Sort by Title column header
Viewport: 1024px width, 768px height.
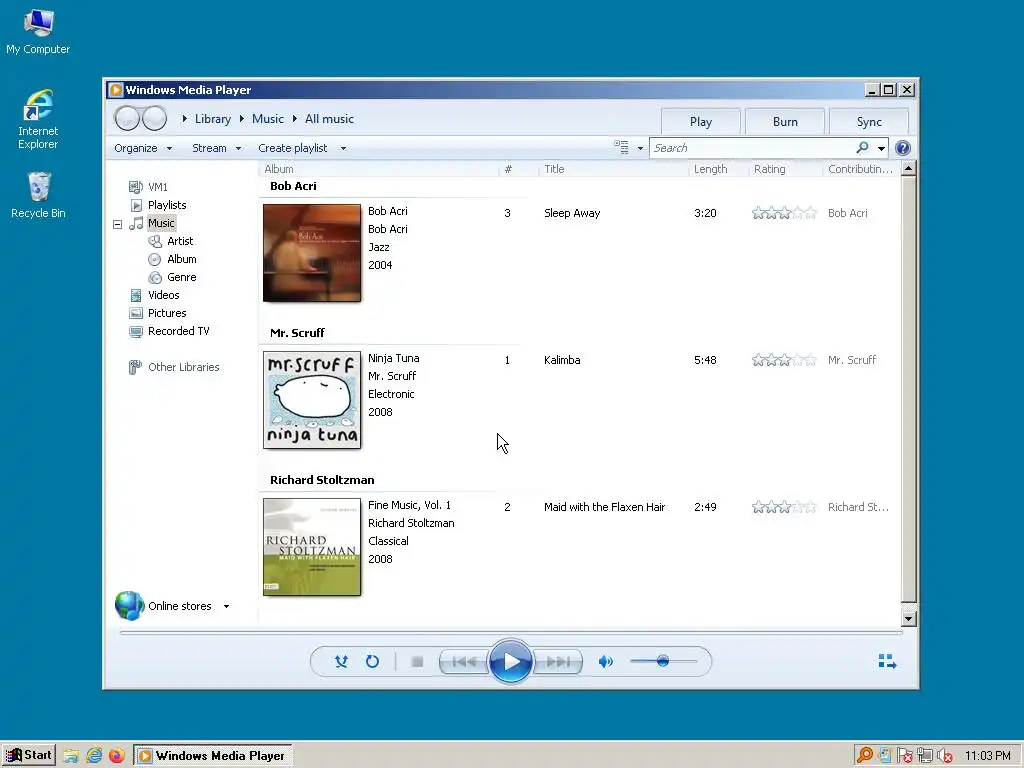coord(613,169)
